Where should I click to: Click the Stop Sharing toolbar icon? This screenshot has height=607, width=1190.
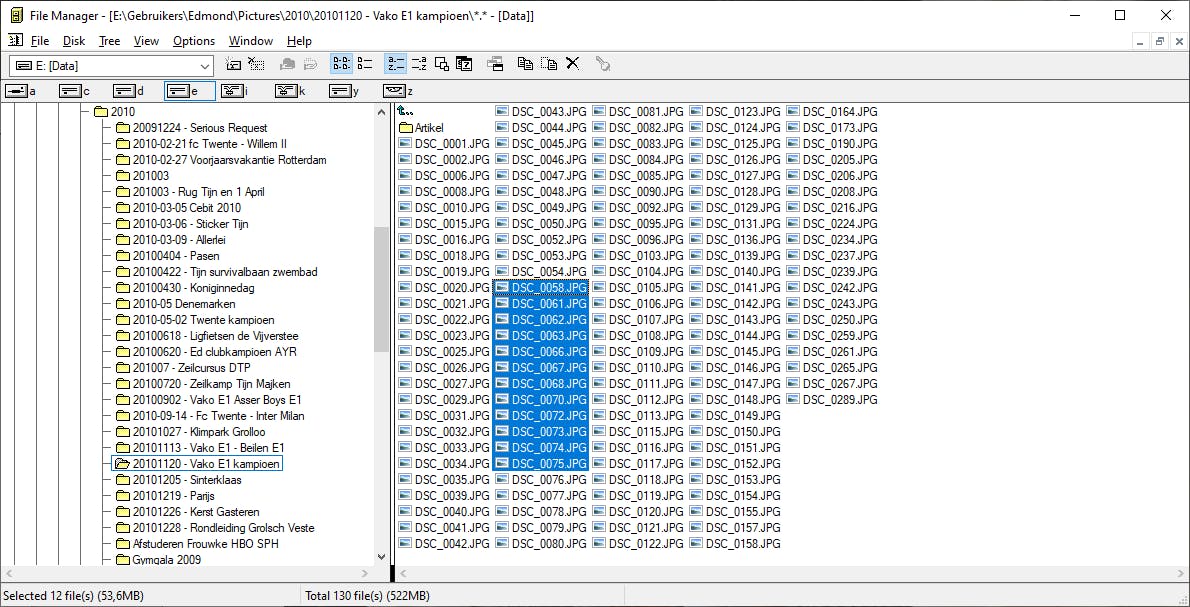[x=310, y=64]
